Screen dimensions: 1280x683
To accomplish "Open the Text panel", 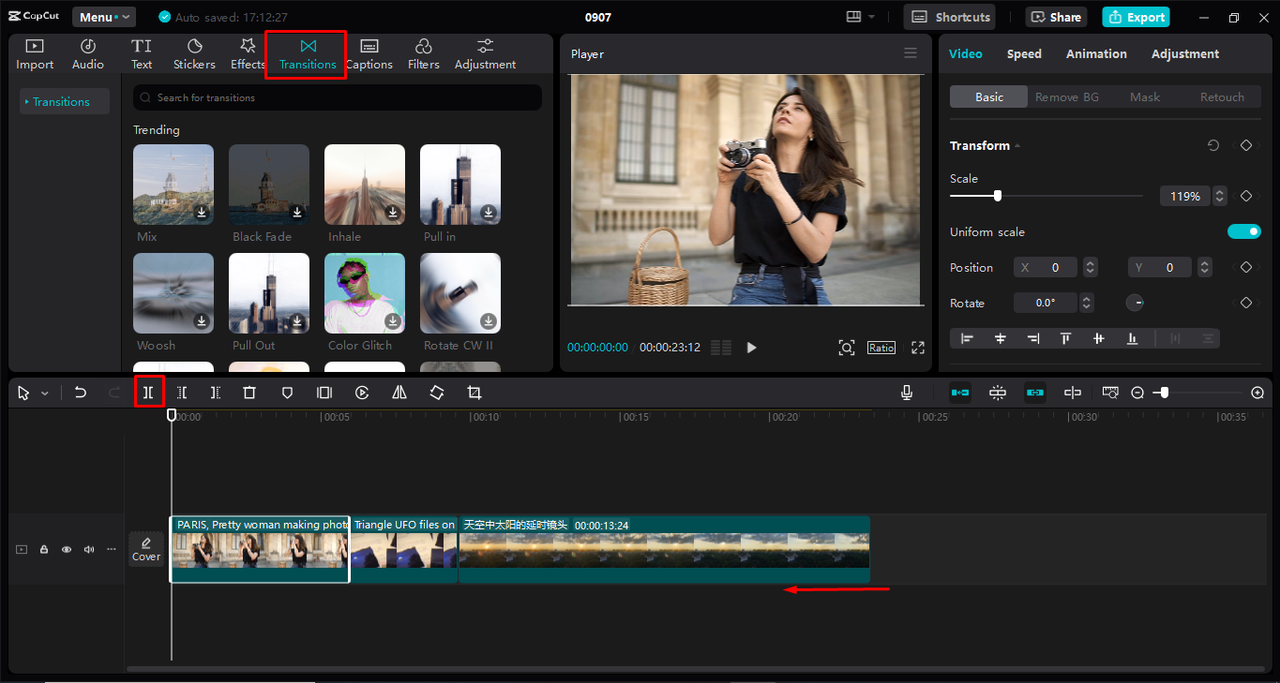I will [142, 54].
